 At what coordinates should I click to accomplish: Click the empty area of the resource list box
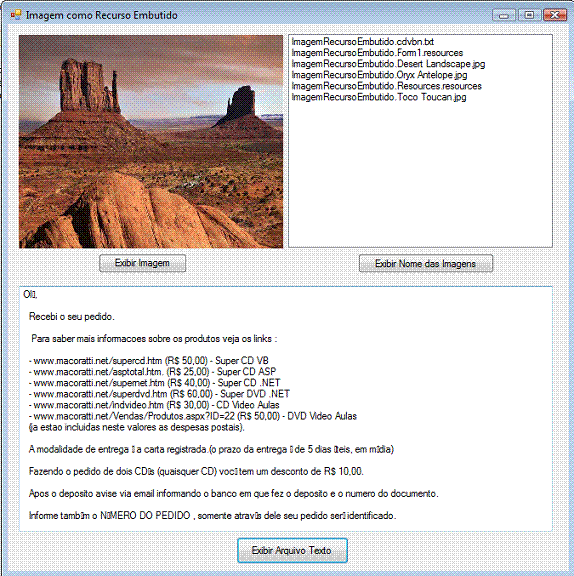[x=420, y=174]
